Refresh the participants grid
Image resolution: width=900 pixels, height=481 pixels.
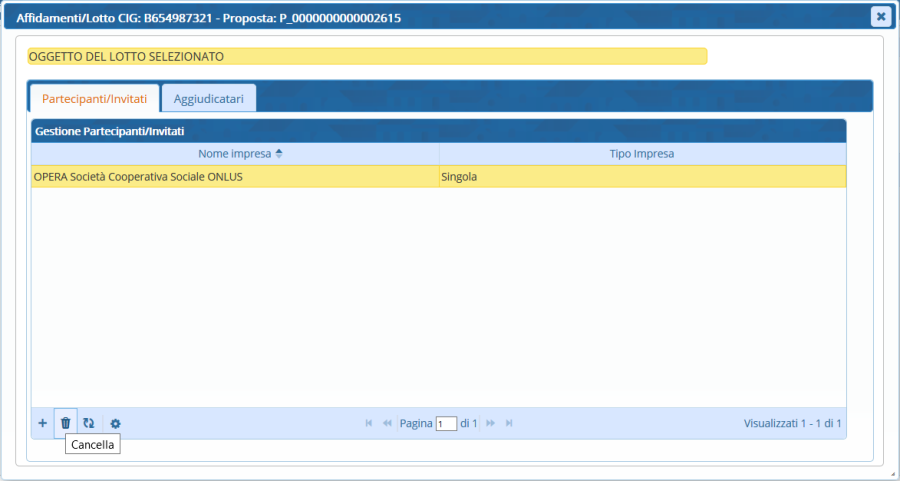point(89,423)
